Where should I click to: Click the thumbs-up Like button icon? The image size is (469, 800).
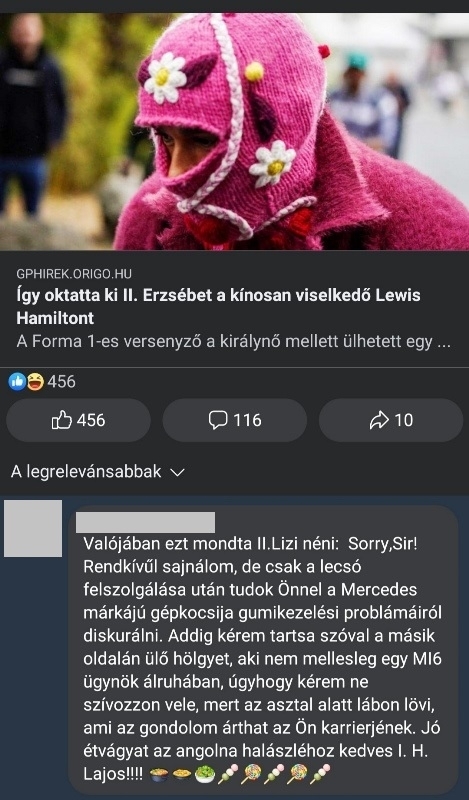(x=62, y=420)
